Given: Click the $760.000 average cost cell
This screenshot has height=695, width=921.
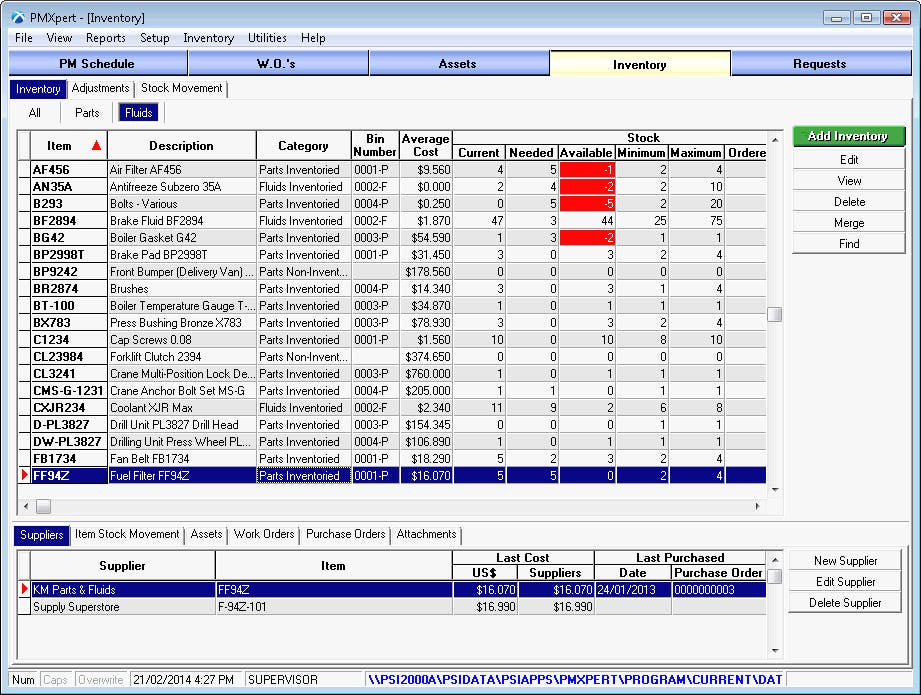Looking at the screenshot, I should [426, 374].
